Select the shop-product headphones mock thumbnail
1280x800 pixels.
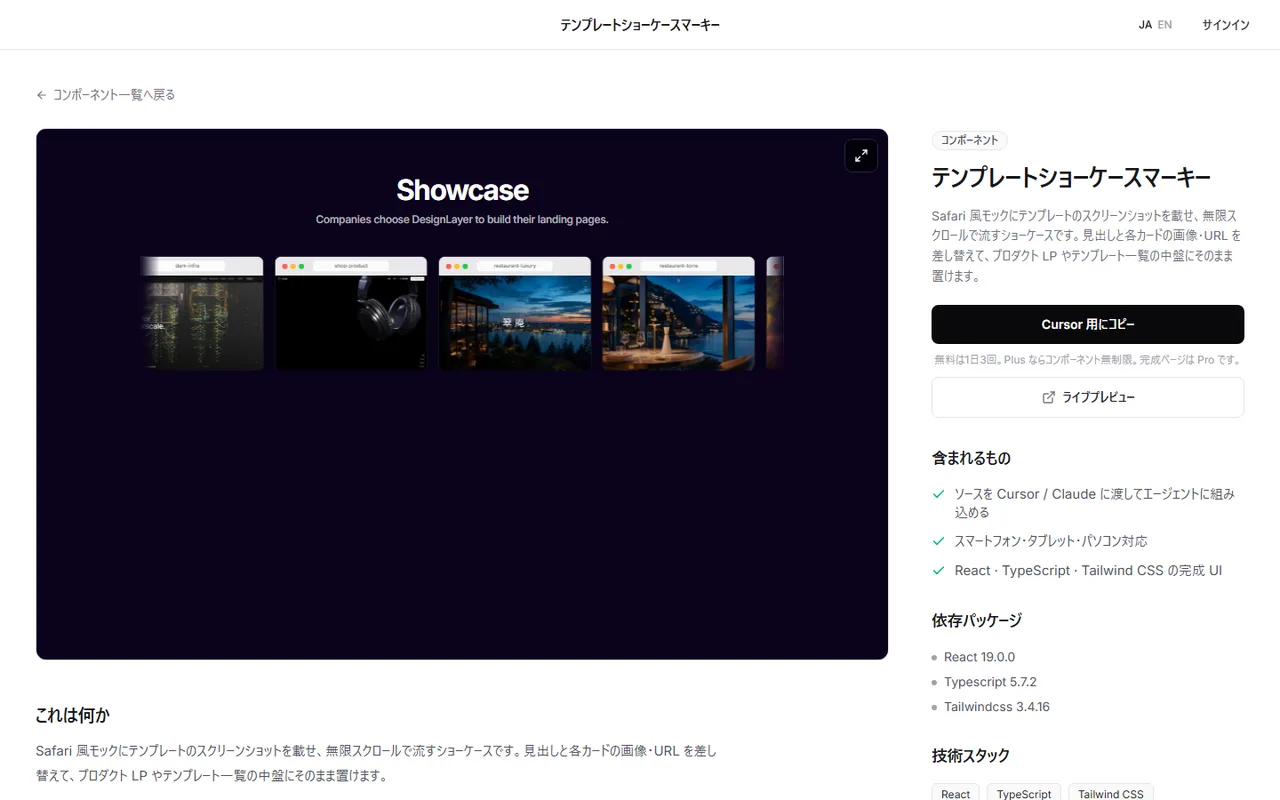[x=351, y=314]
